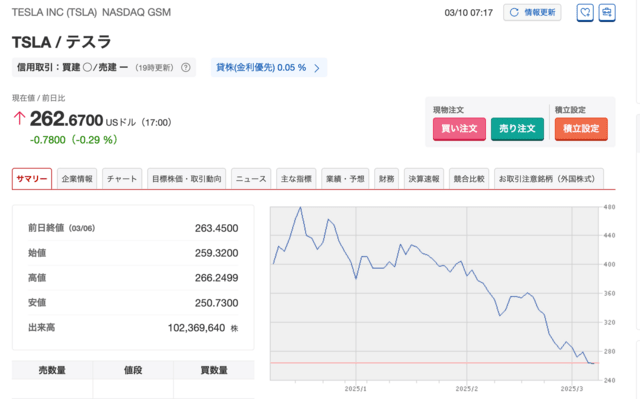Image resolution: width=640 pixels, height=399 pixels.
Task: Click the portfolio register icon beside the heart
Action: (x=607, y=13)
